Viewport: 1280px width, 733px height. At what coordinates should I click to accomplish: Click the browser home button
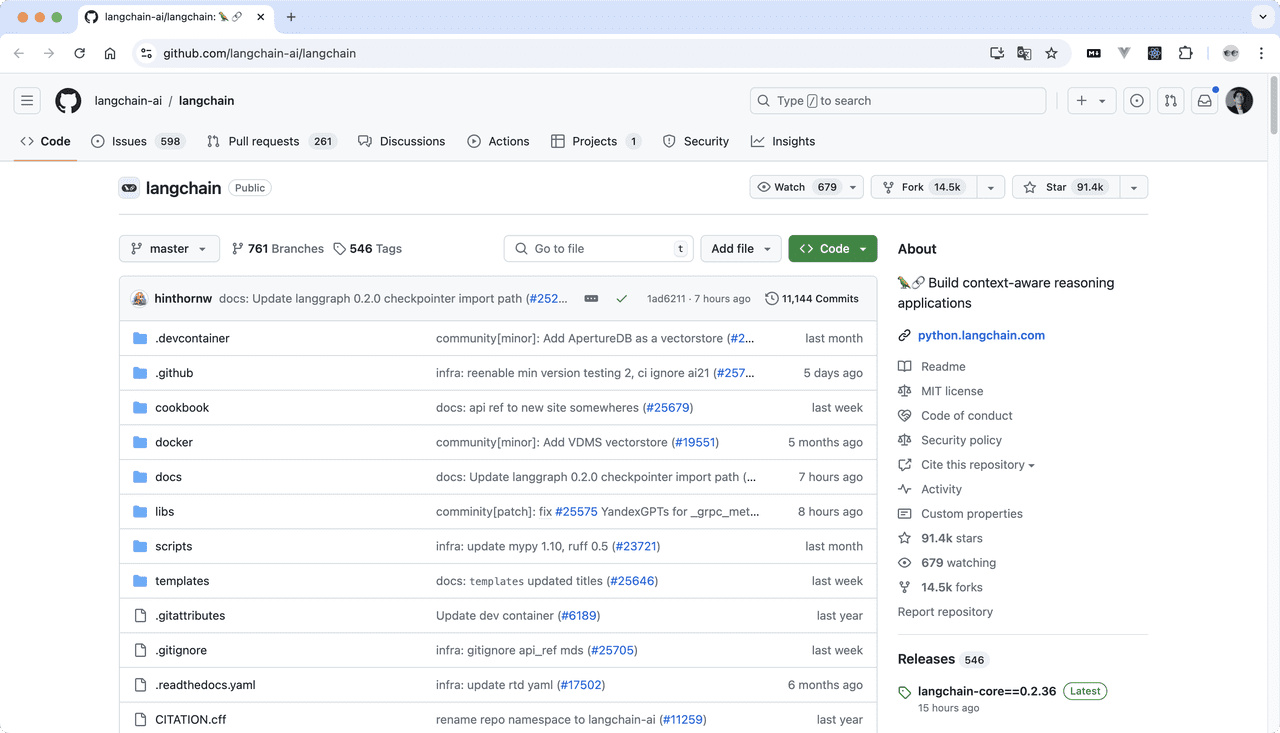(x=110, y=53)
